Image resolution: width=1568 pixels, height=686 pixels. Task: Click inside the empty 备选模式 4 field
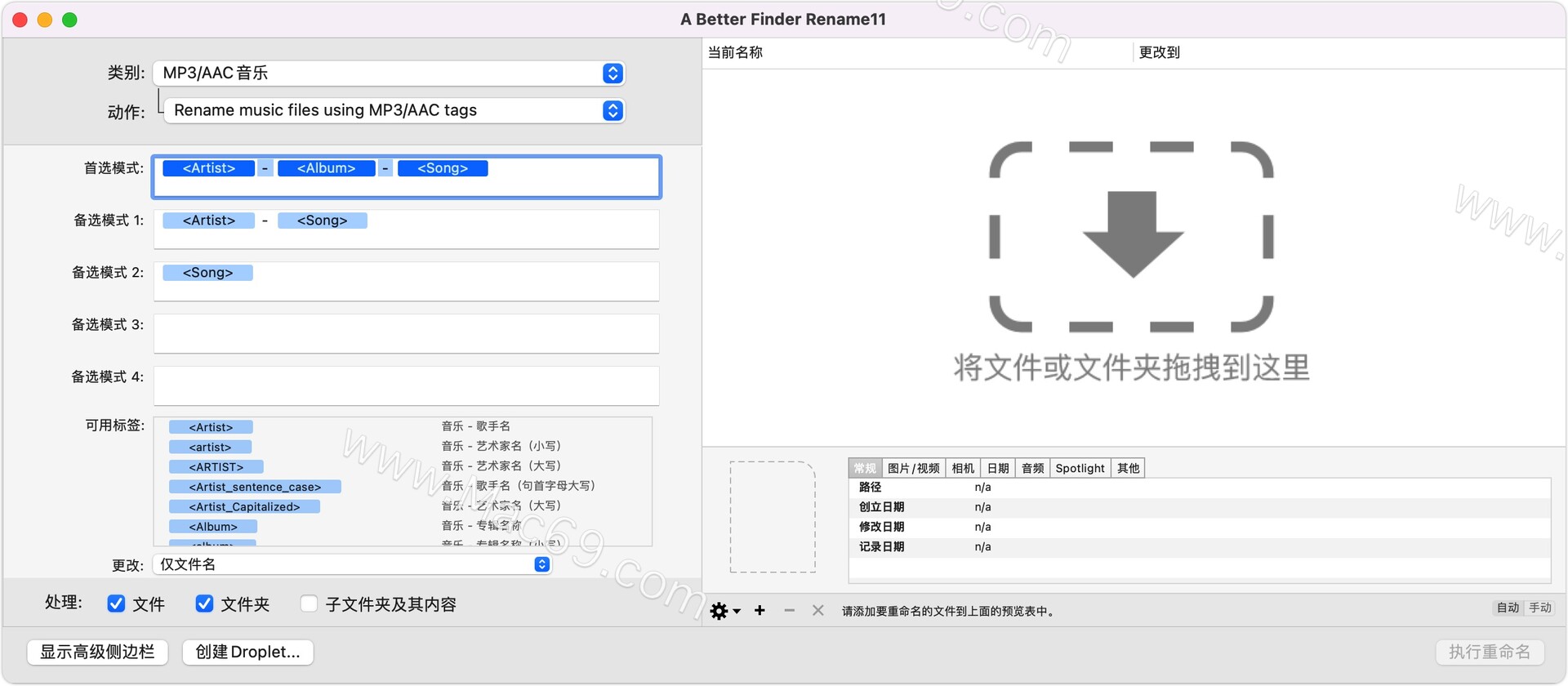pyautogui.click(x=406, y=386)
